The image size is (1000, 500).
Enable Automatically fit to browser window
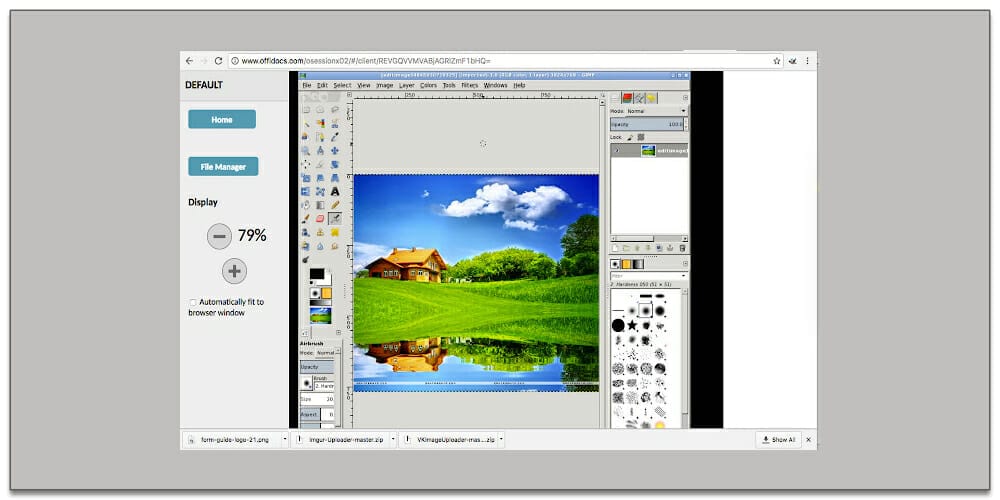[193, 302]
